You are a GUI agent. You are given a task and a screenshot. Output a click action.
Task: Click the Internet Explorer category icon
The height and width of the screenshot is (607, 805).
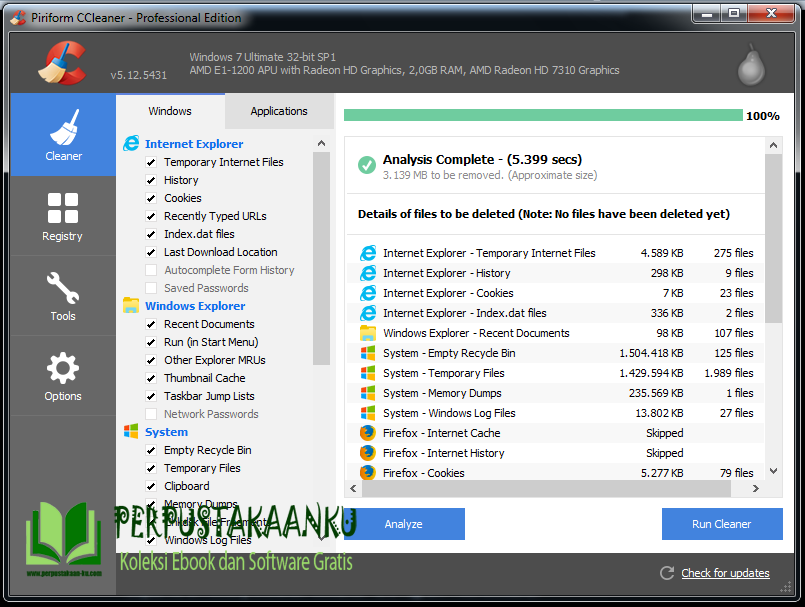click(x=131, y=144)
